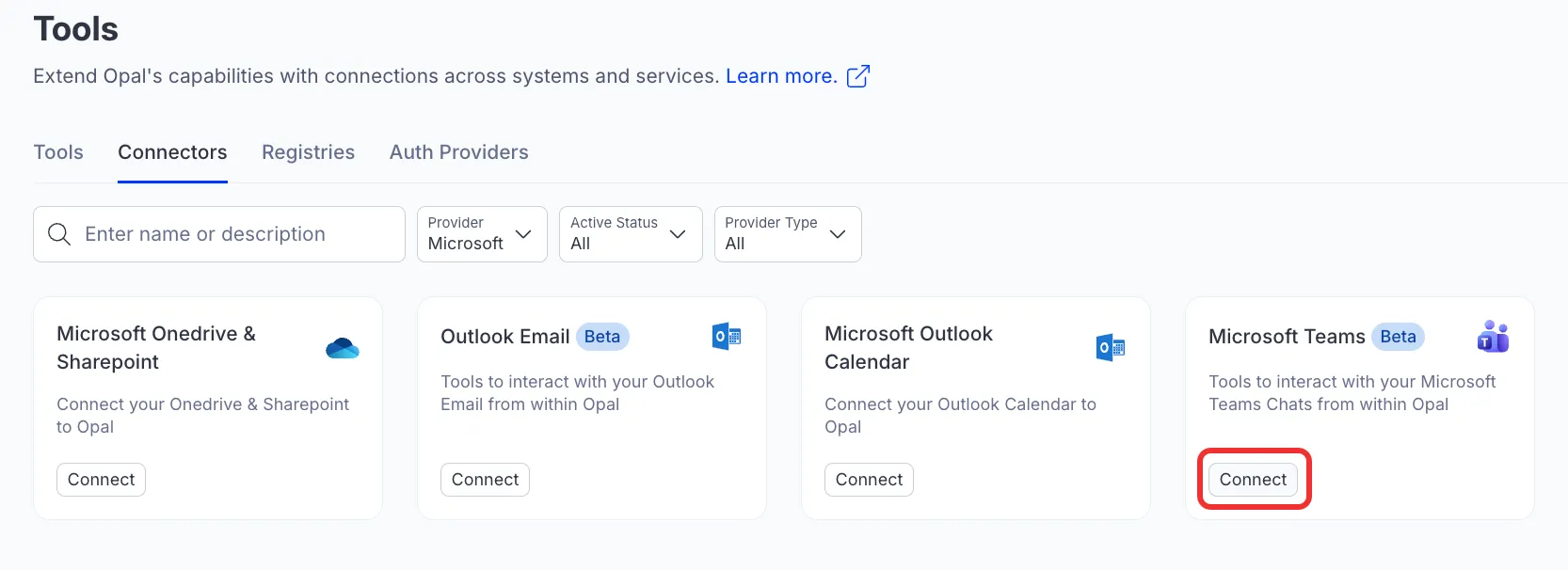The height and width of the screenshot is (570, 1568).
Task: Select the Connectors tab
Action: pos(172,152)
